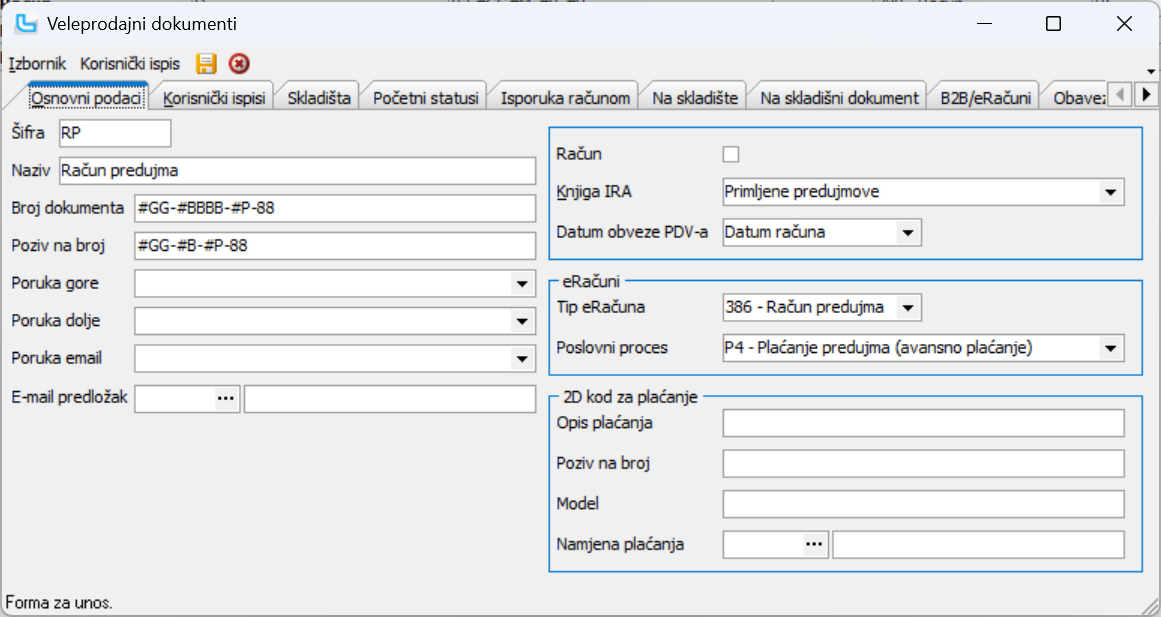Open Namjena plaćanja lookup ellipsis button
1161x617 pixels.
tap(814, 544)
